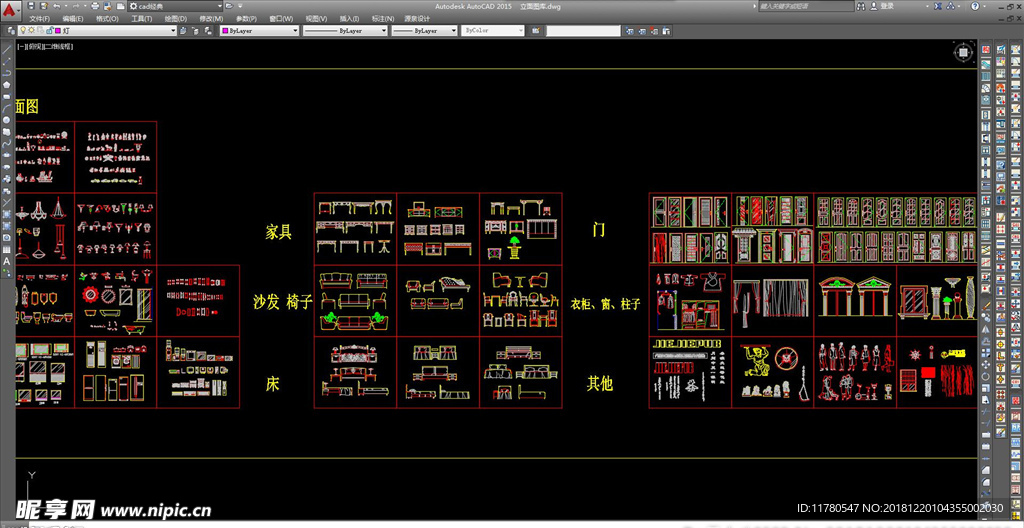Click the Autodesk Exchange X icon
Viewport: 1024px width, 528px height.
click(x=938, y=6)
